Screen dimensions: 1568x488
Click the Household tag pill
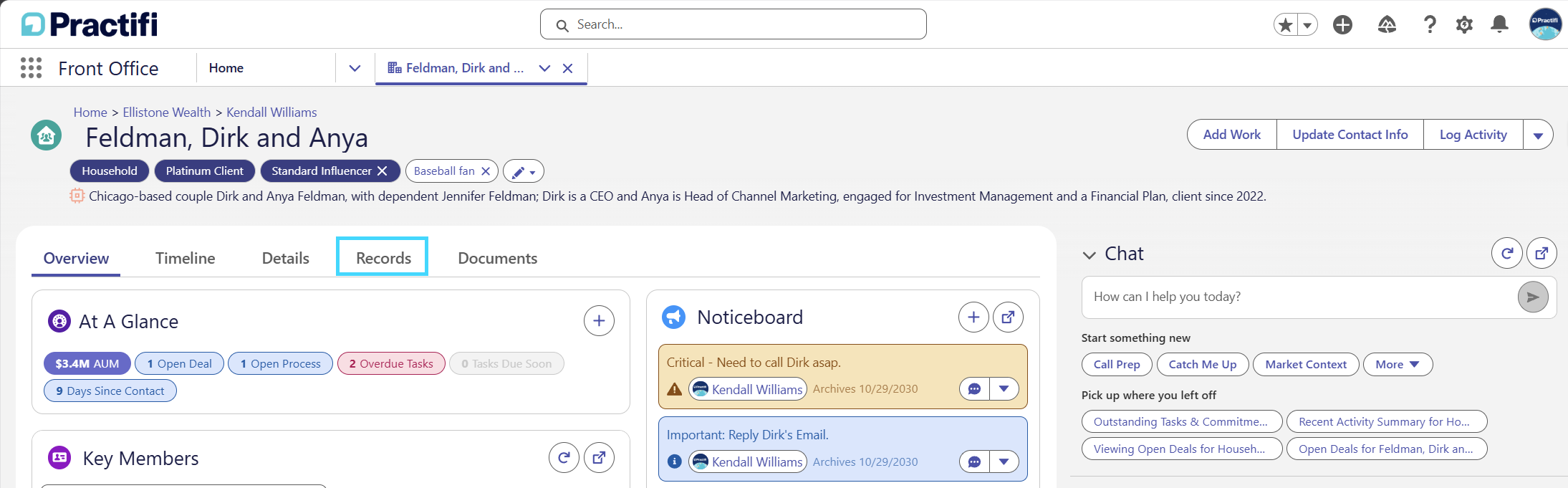110,171
